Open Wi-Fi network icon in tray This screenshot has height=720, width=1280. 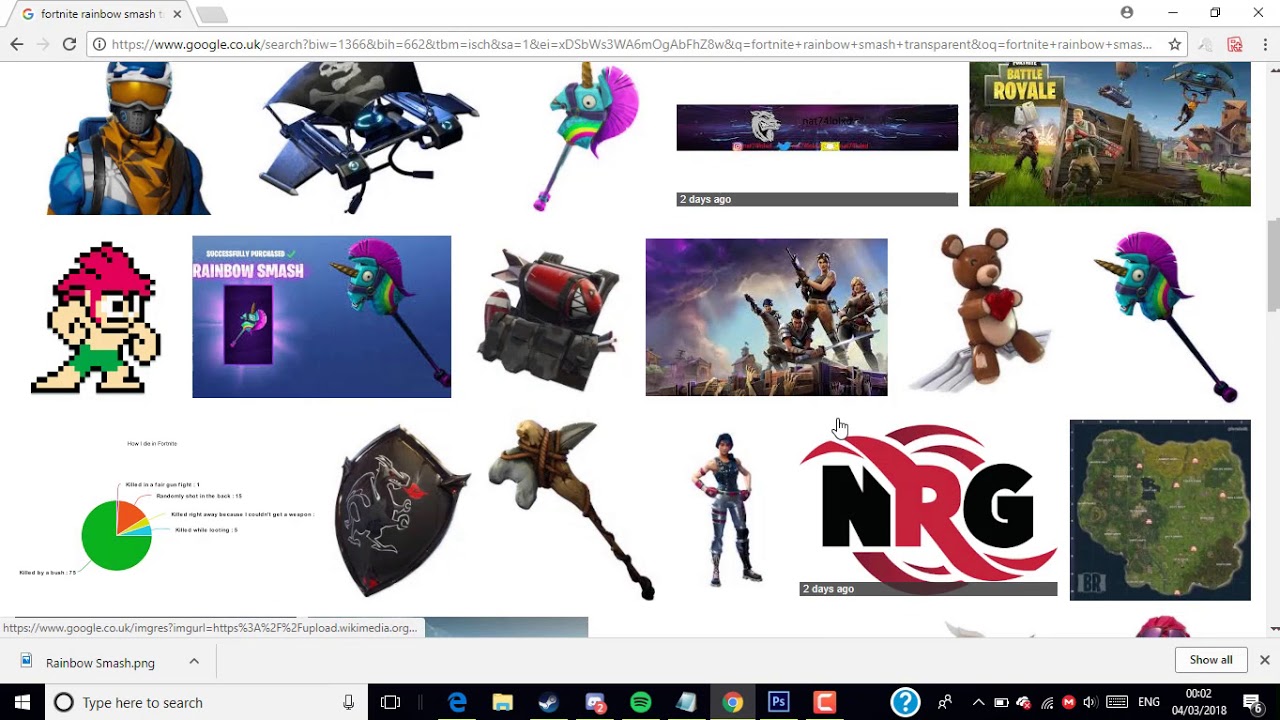1047,702
